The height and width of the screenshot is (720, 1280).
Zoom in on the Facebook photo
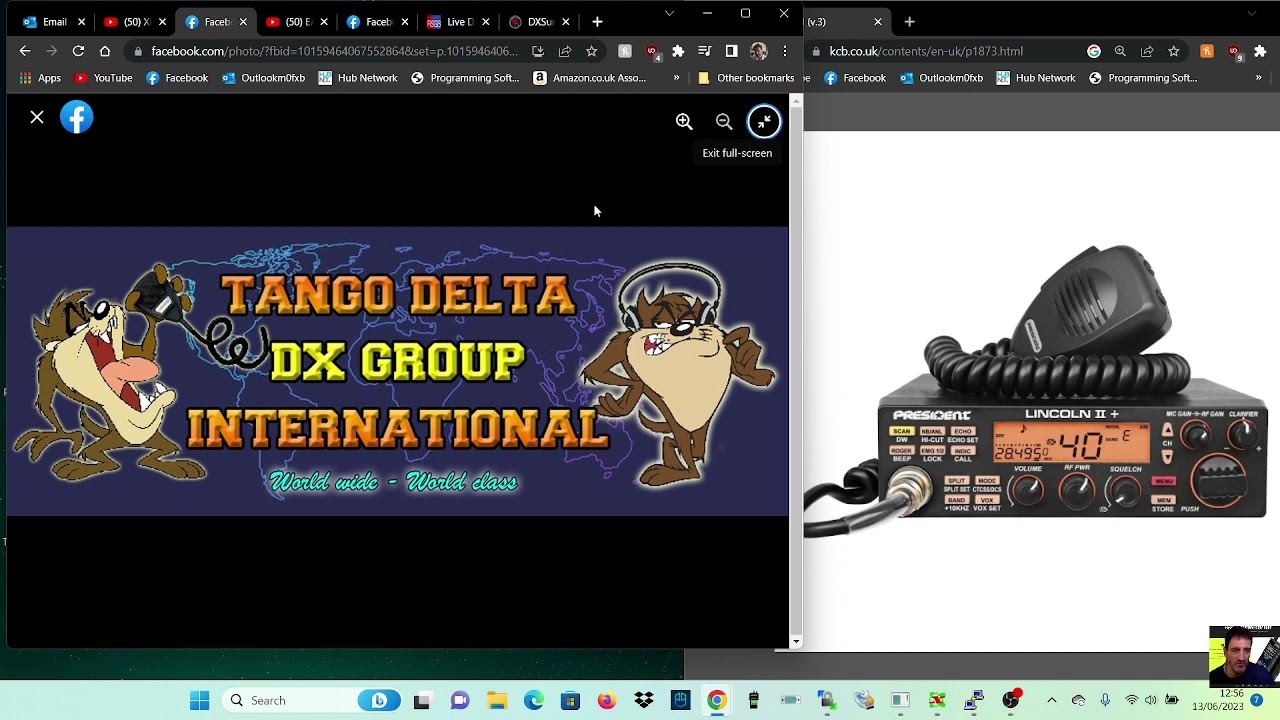pyautogui.click(x=684, y=121)
